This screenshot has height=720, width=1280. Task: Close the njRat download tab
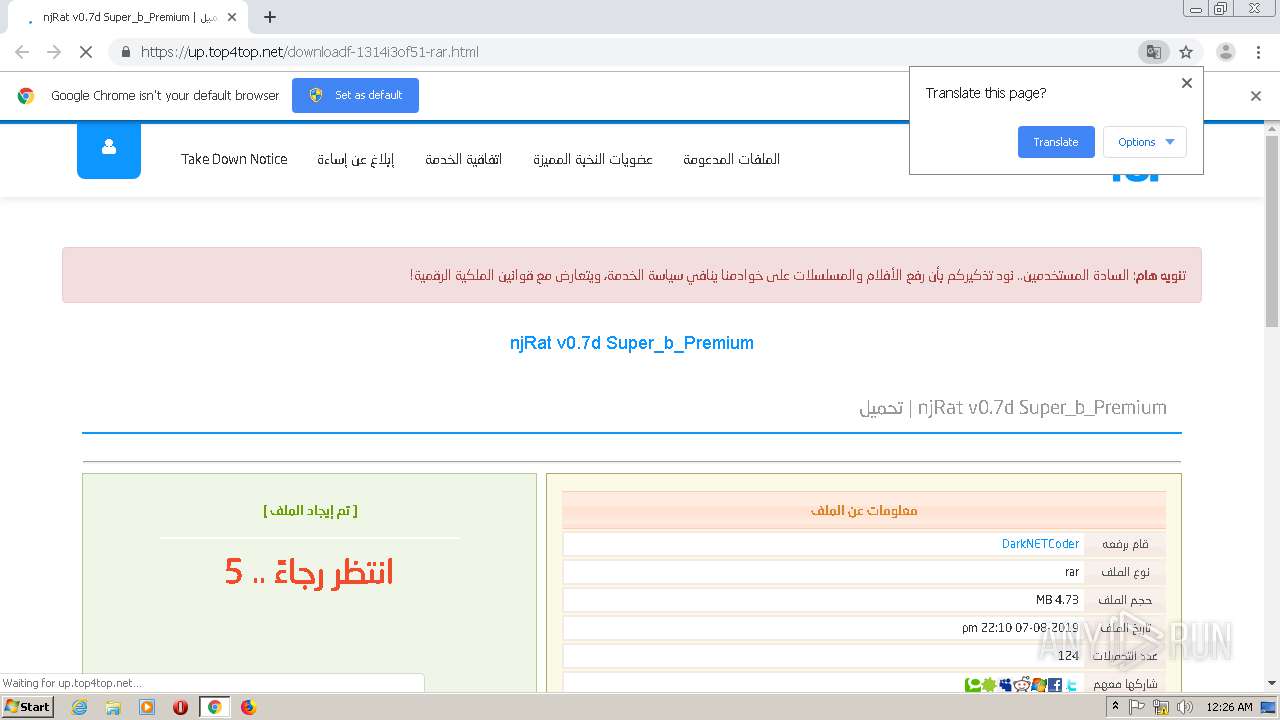point(232,17)
